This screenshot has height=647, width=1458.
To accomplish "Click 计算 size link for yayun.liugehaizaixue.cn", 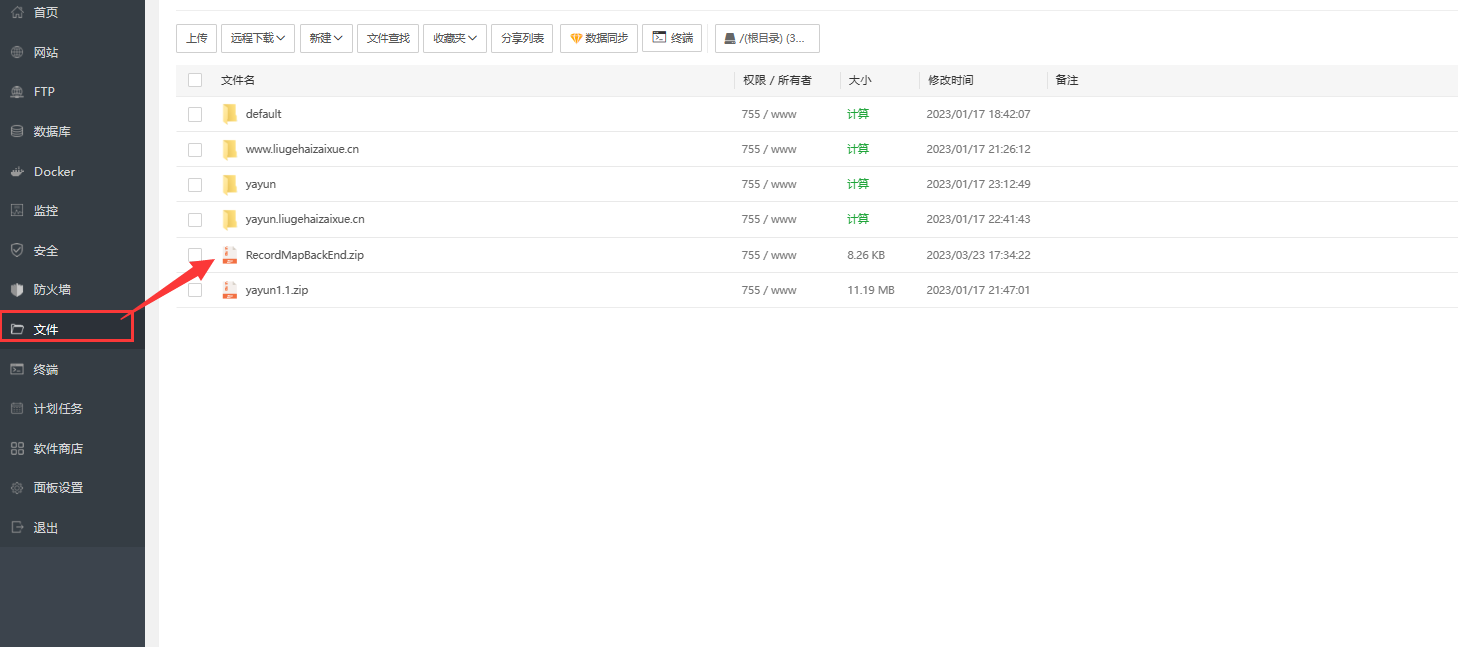I will point(858,219).
